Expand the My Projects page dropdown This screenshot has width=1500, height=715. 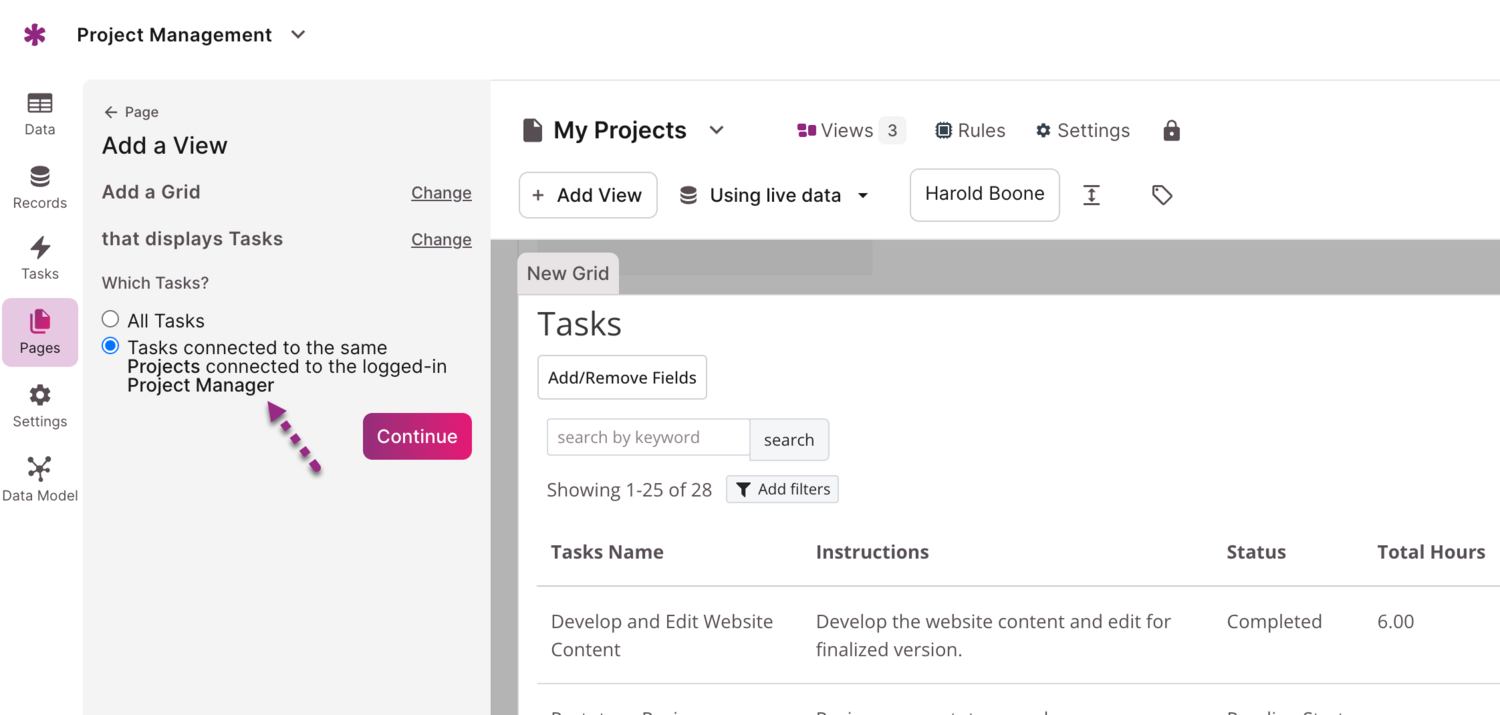716,130
